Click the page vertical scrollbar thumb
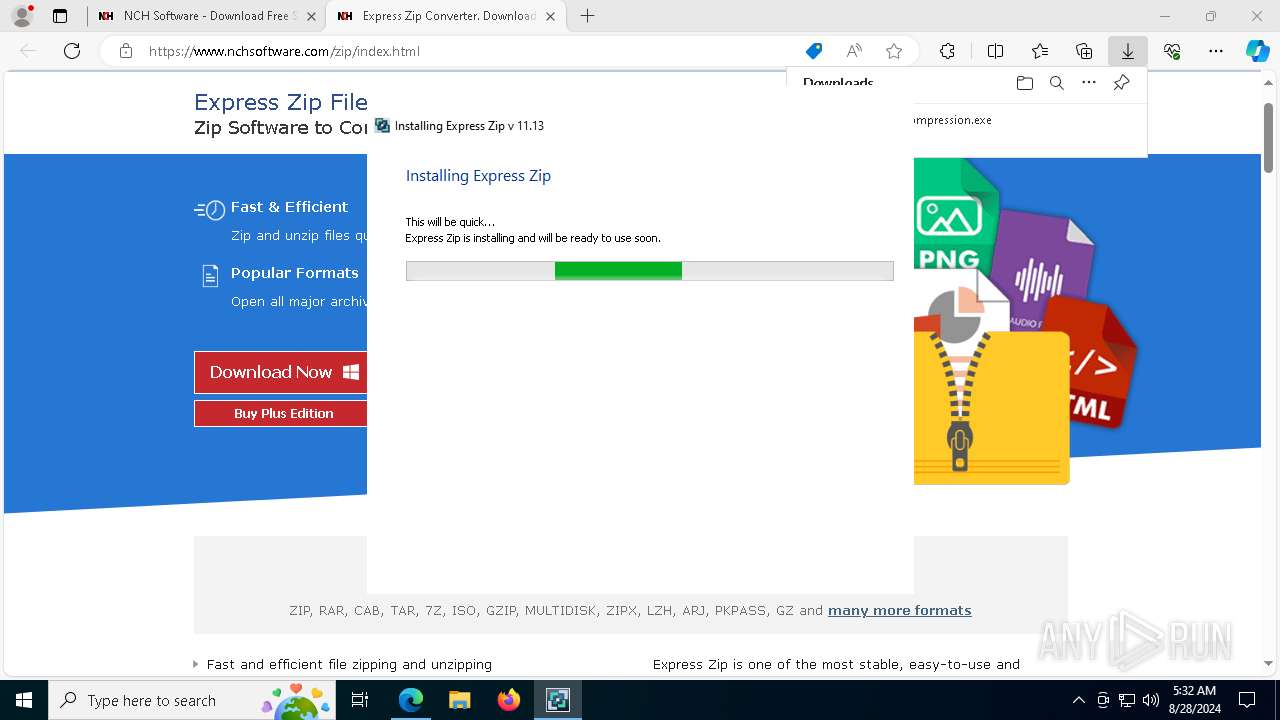This screenshot has height=720, width=1280. tap(1268, 137)
